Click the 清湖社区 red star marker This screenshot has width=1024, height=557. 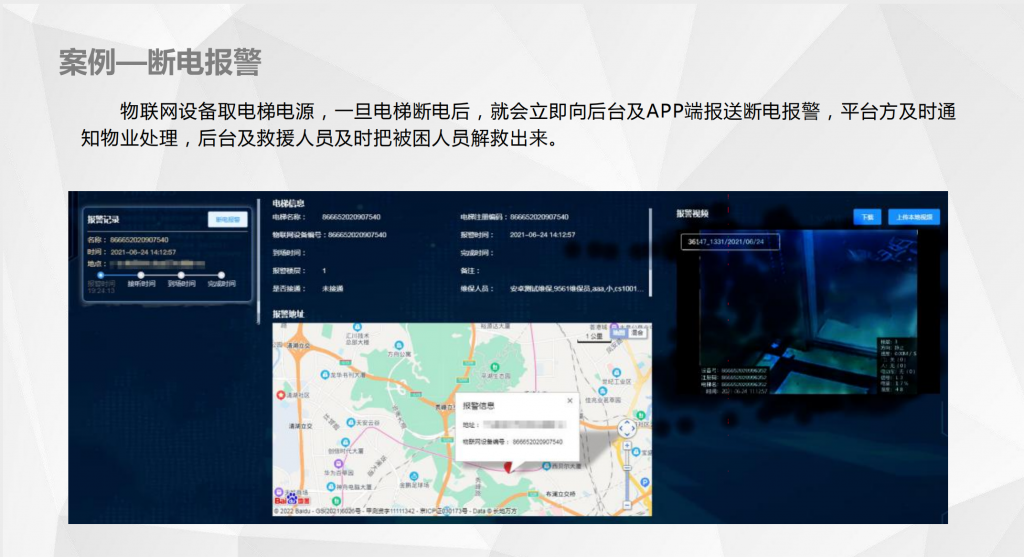click(x=280, y=395)
